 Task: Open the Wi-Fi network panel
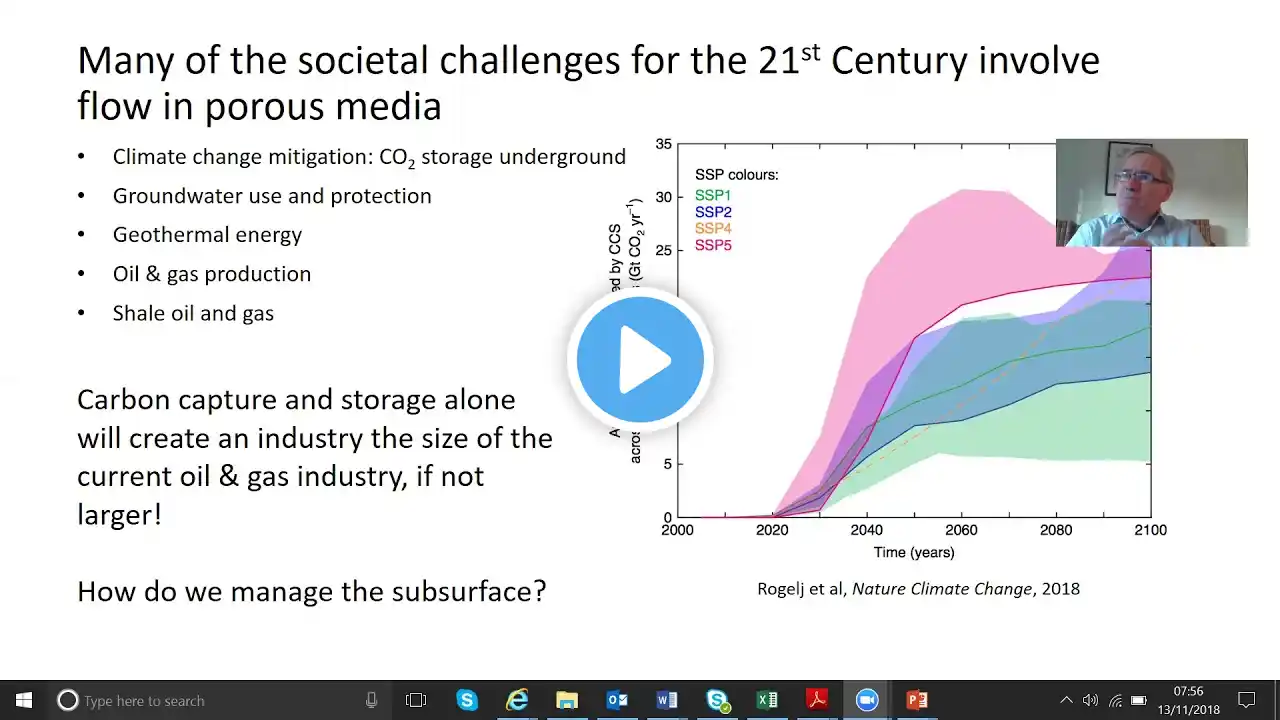click(x=1115, y=700)
